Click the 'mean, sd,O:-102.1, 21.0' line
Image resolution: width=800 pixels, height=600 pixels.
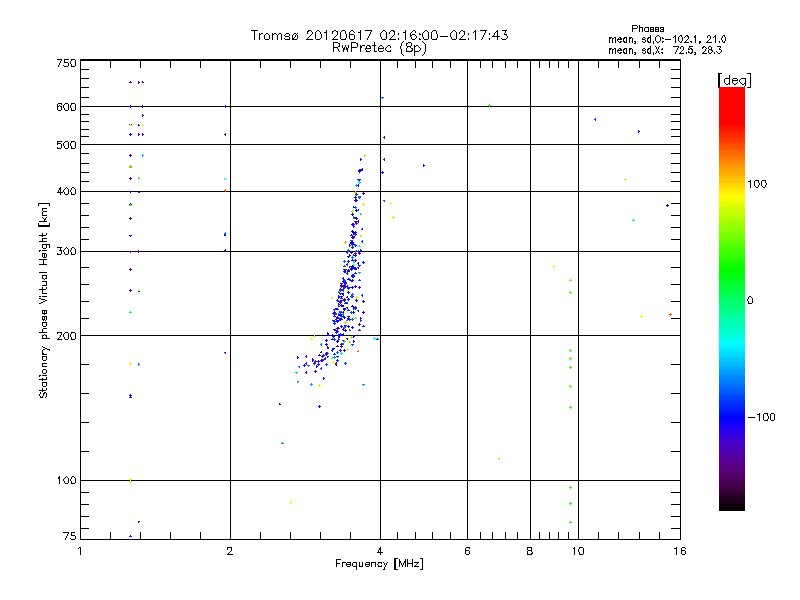pos(667,39)
